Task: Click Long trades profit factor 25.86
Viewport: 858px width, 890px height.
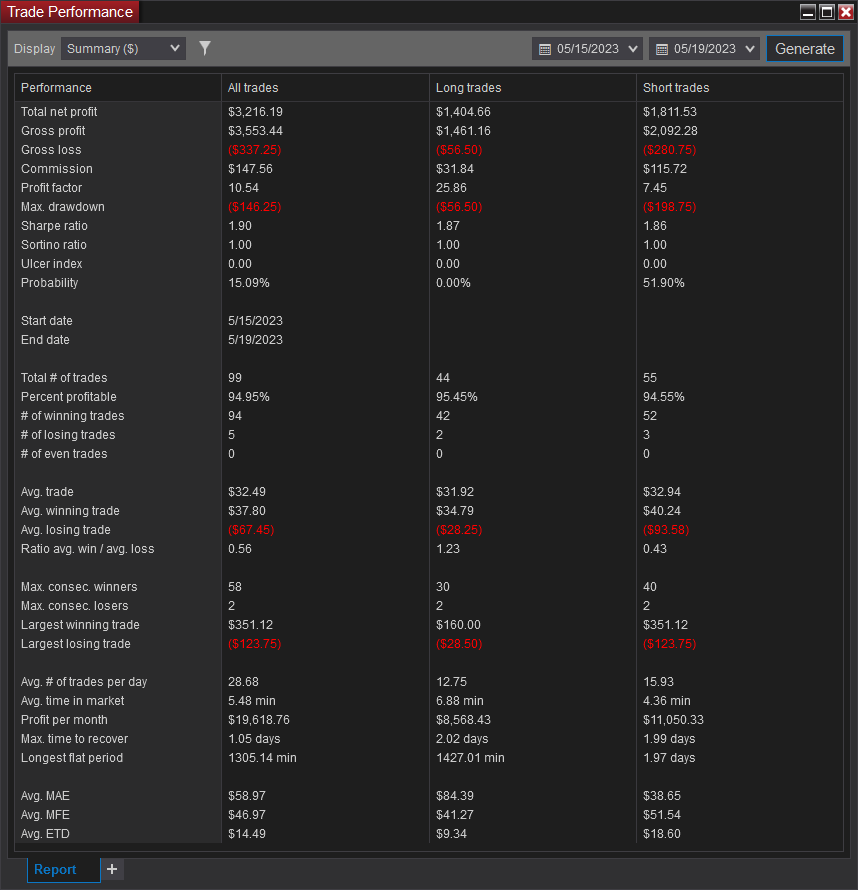Action: [451, 188]
